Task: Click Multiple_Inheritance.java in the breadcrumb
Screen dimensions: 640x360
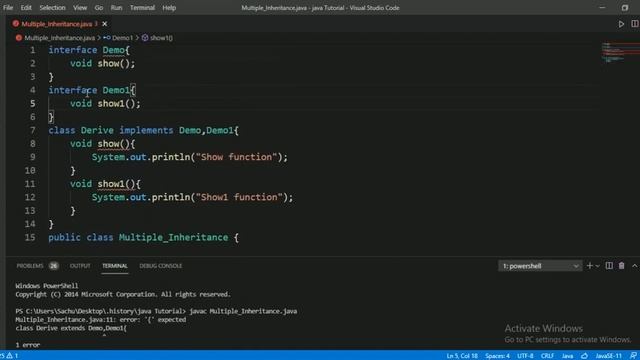Action: pos(59,38)
